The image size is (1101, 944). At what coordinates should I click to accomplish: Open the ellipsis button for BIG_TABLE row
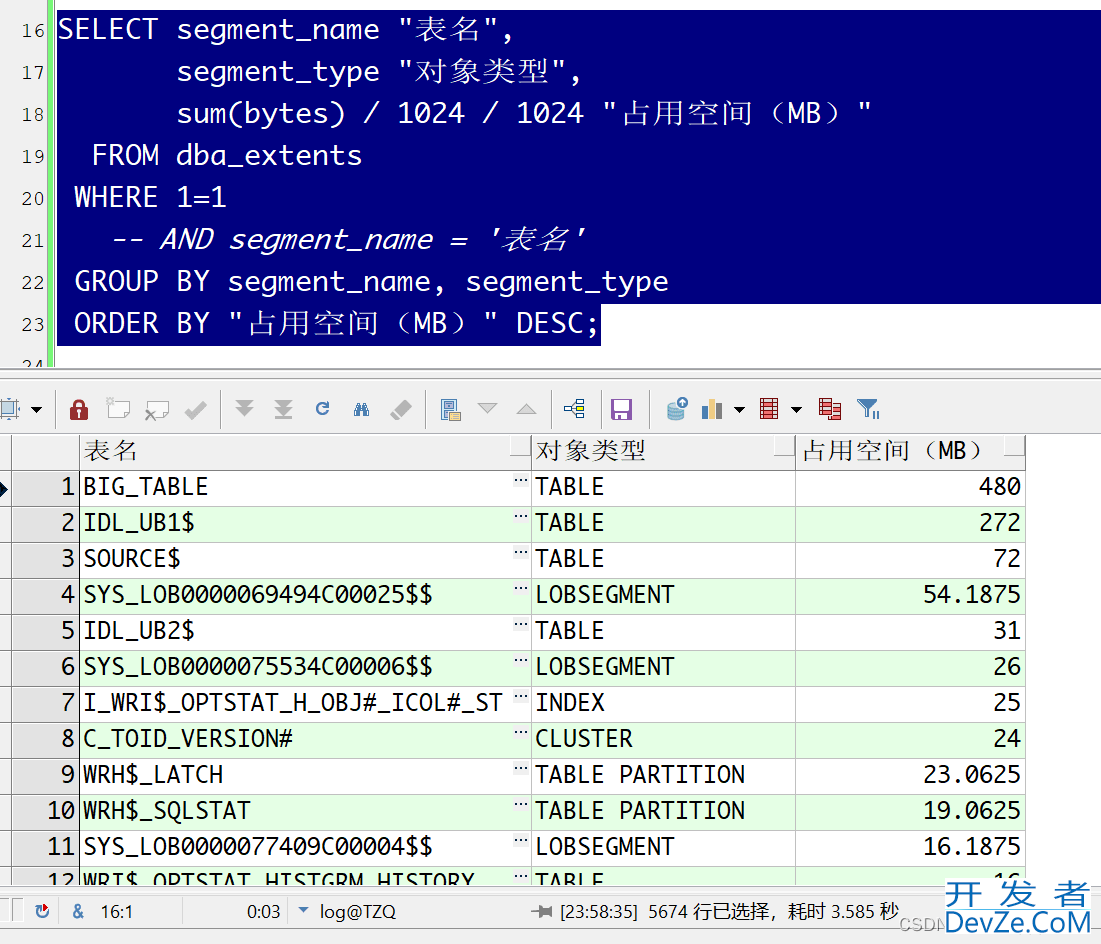coord(520,481)
